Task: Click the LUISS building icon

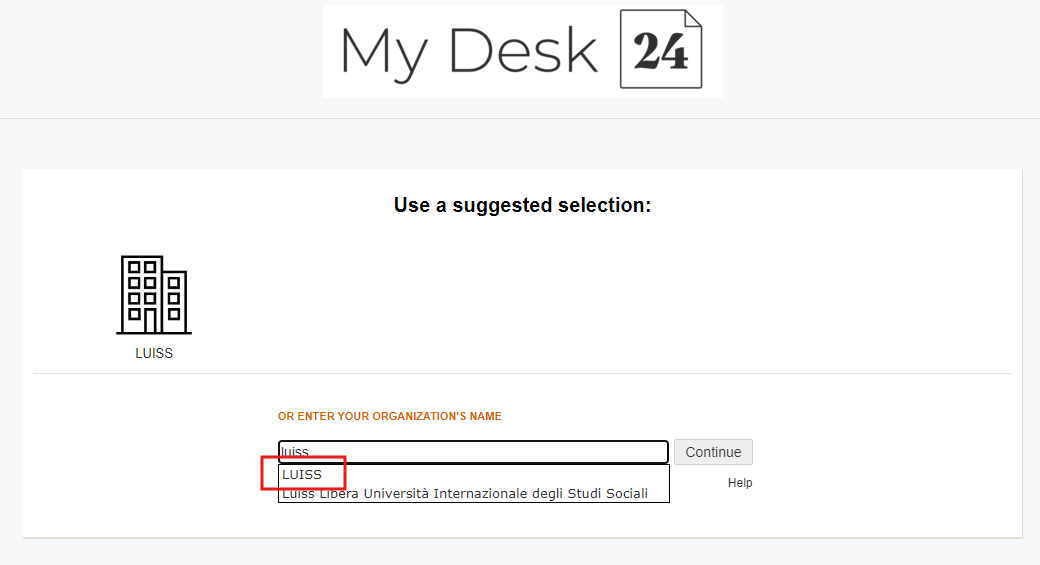Action: [x=154, y=294]
